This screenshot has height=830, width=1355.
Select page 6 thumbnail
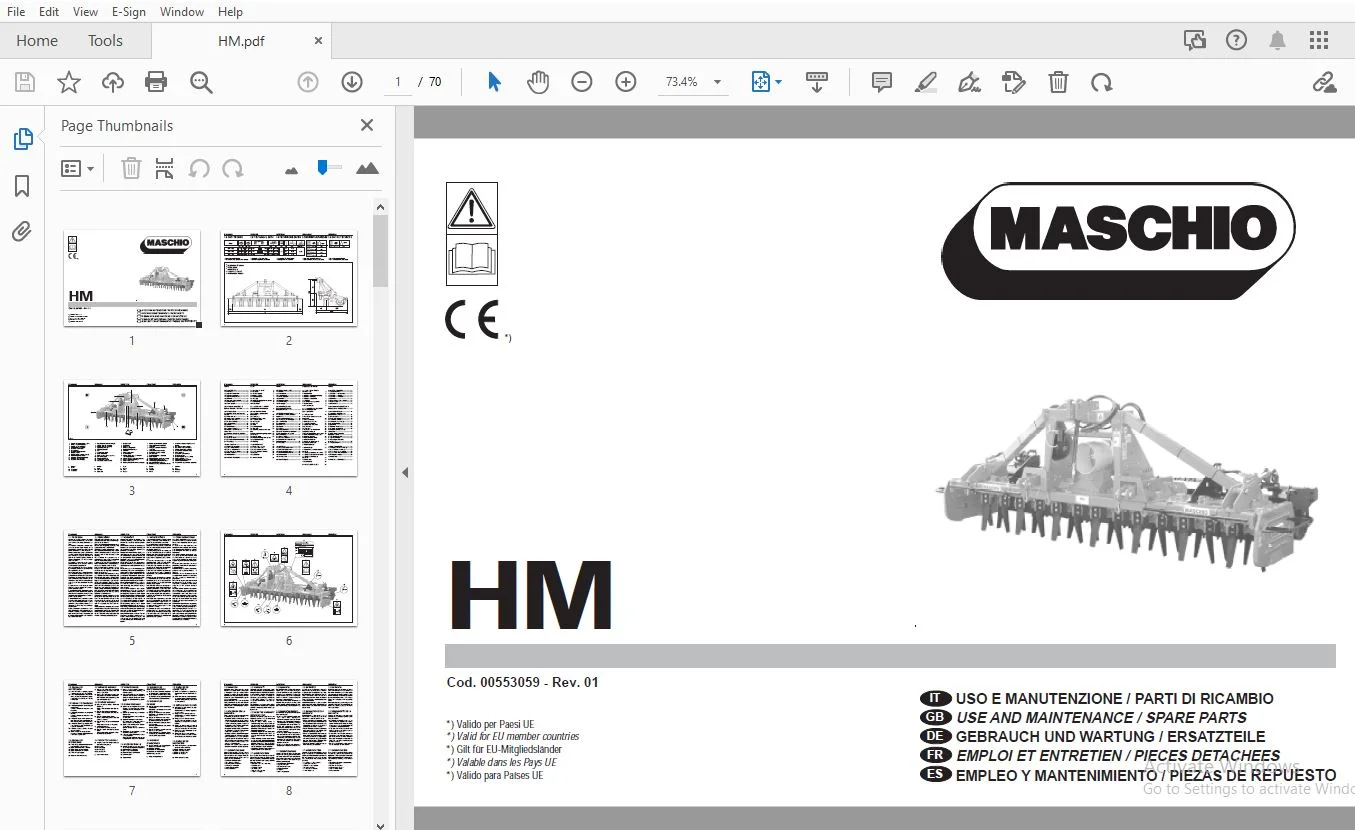click(289, 578)
